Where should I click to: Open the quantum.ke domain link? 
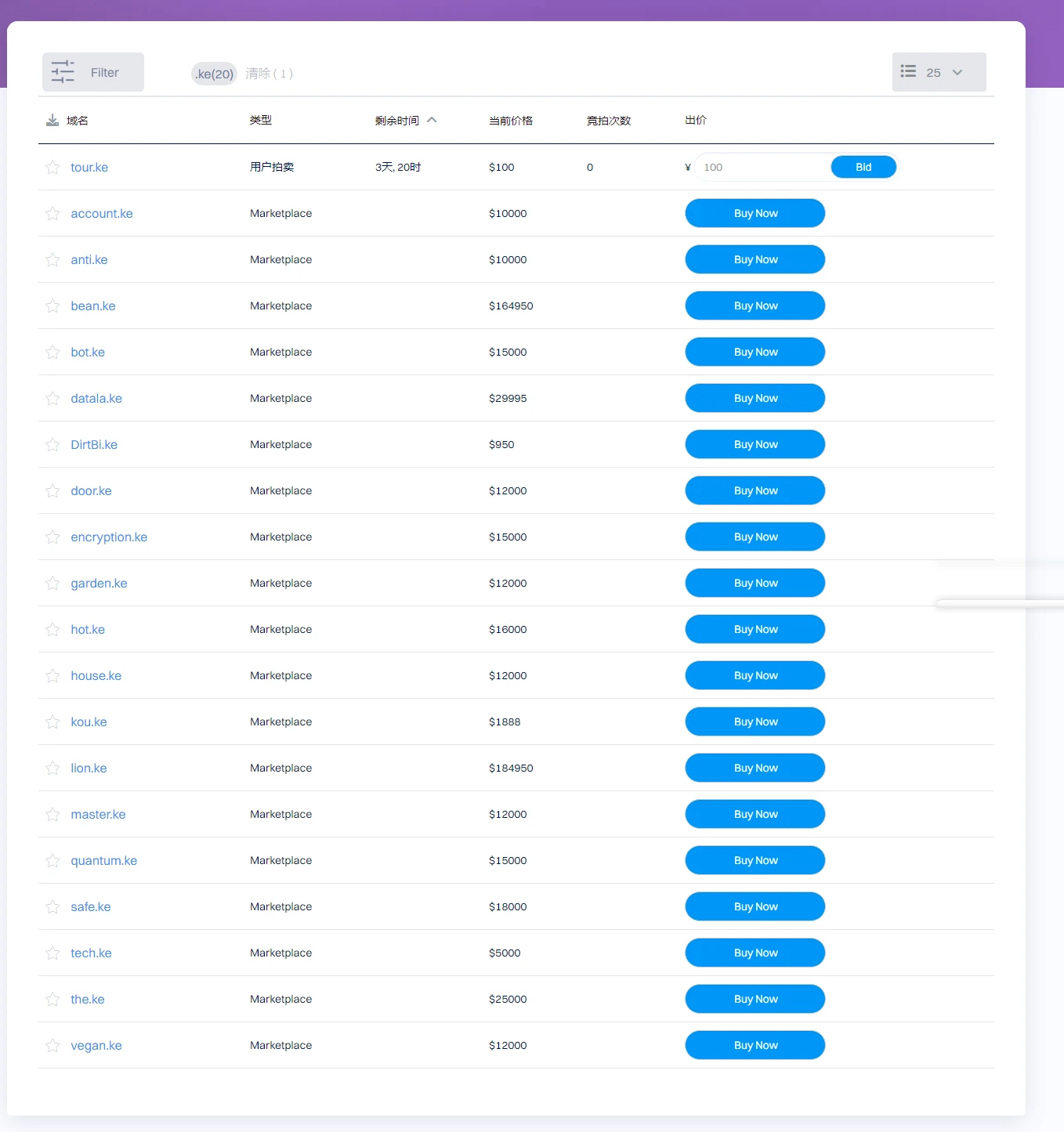[103, 860]
